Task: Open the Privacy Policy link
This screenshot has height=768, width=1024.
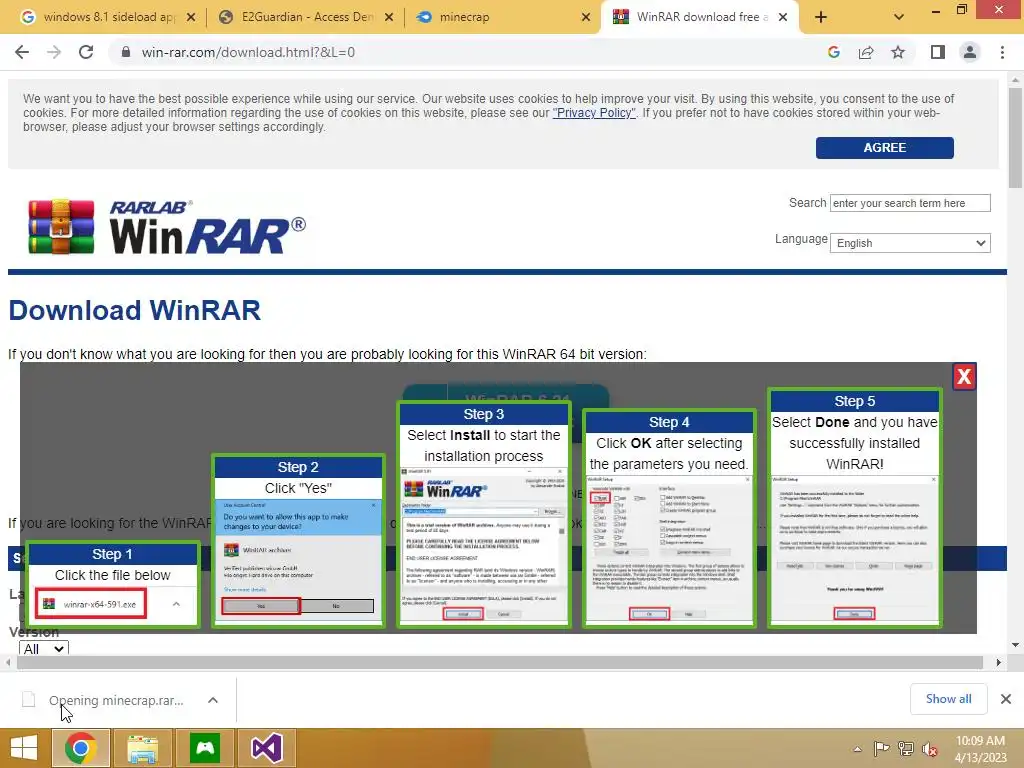Action: pyautogui.click(x=594, y=113)
